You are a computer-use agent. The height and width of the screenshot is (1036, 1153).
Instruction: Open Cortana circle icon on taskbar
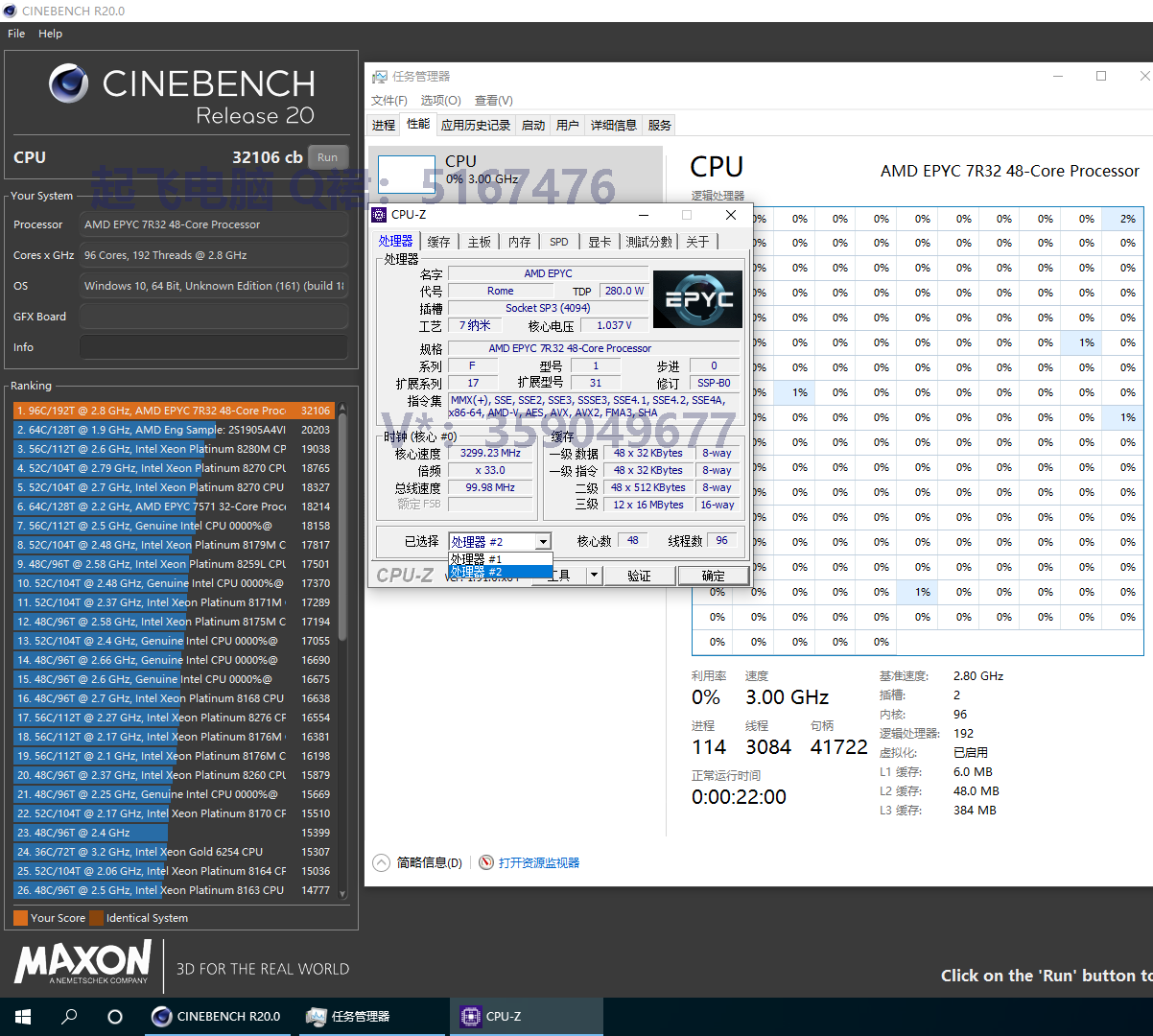click(115, 1017)
